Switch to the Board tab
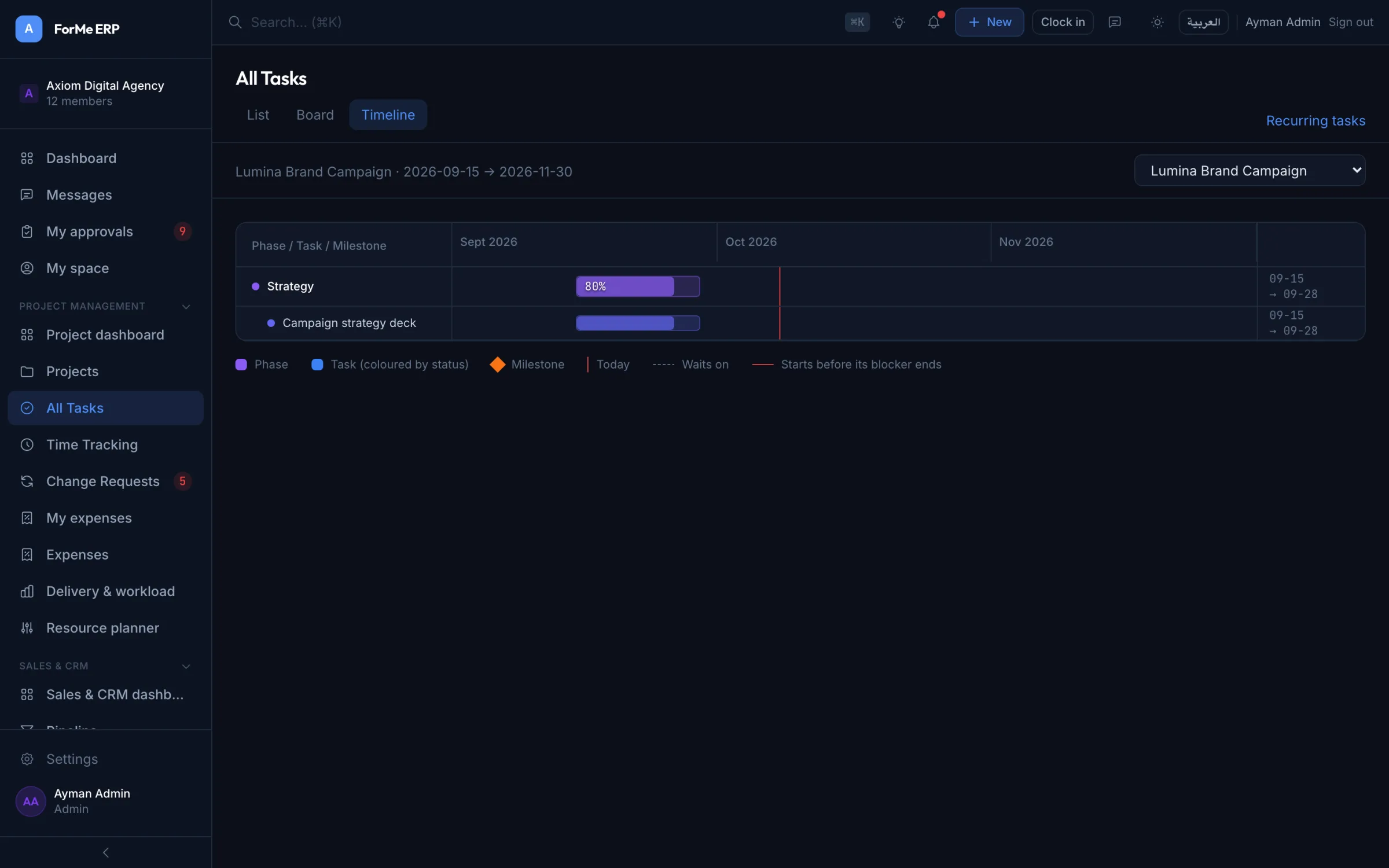 pos(315,115)
